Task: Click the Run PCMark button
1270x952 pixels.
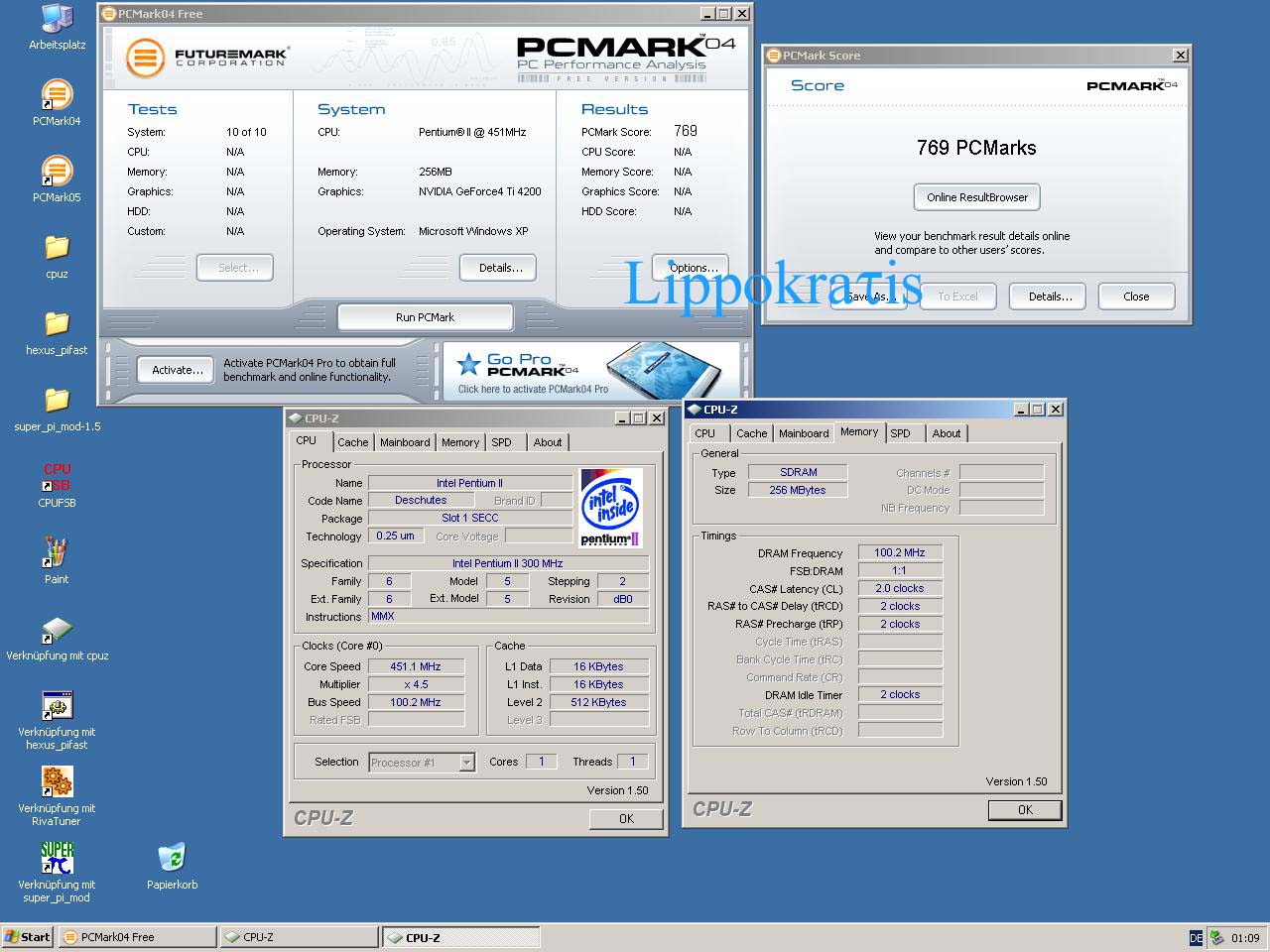Action: (x=425, y=317)
